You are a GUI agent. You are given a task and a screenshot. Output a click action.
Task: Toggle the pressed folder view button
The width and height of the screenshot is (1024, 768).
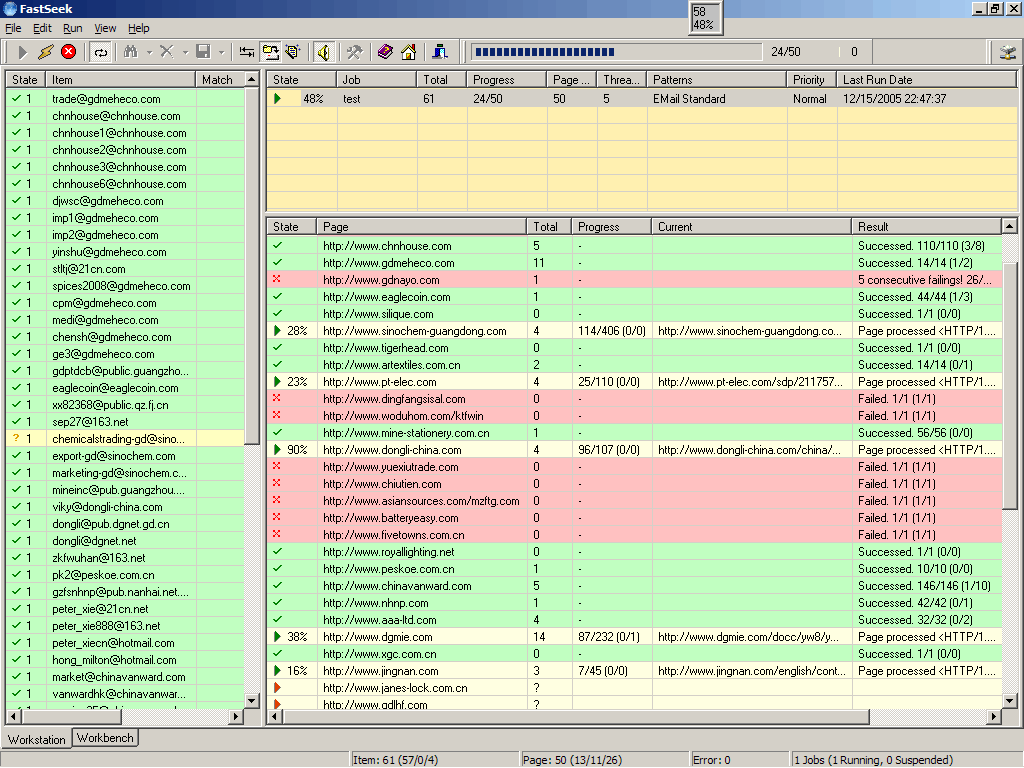pyautogui.click(x=271, y=51)
